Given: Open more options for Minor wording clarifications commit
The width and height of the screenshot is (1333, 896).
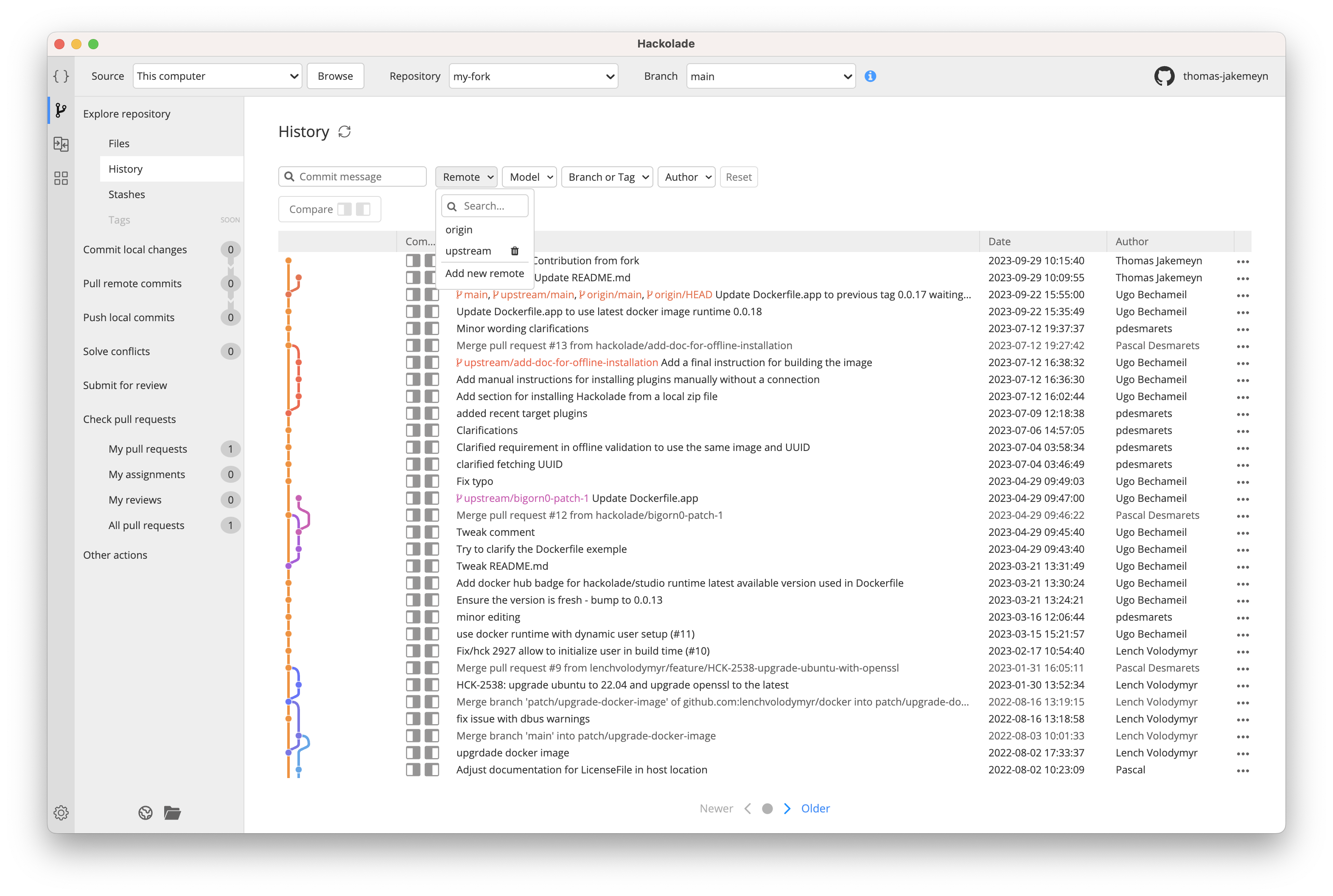Looking at the screenshot, I should tap(1242, 329).
